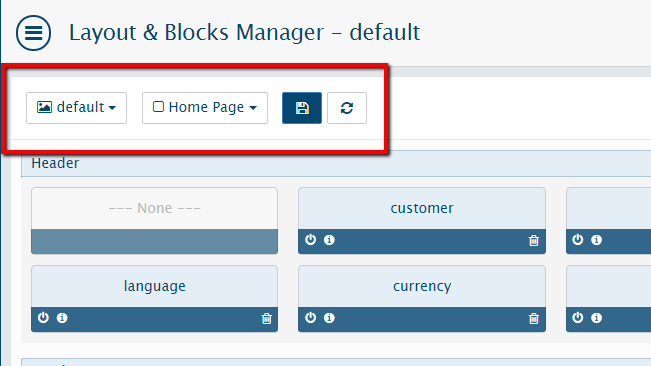Toggle power on cut-off block right of customer
The image size is (651, 366).
(x=578, y=239)
